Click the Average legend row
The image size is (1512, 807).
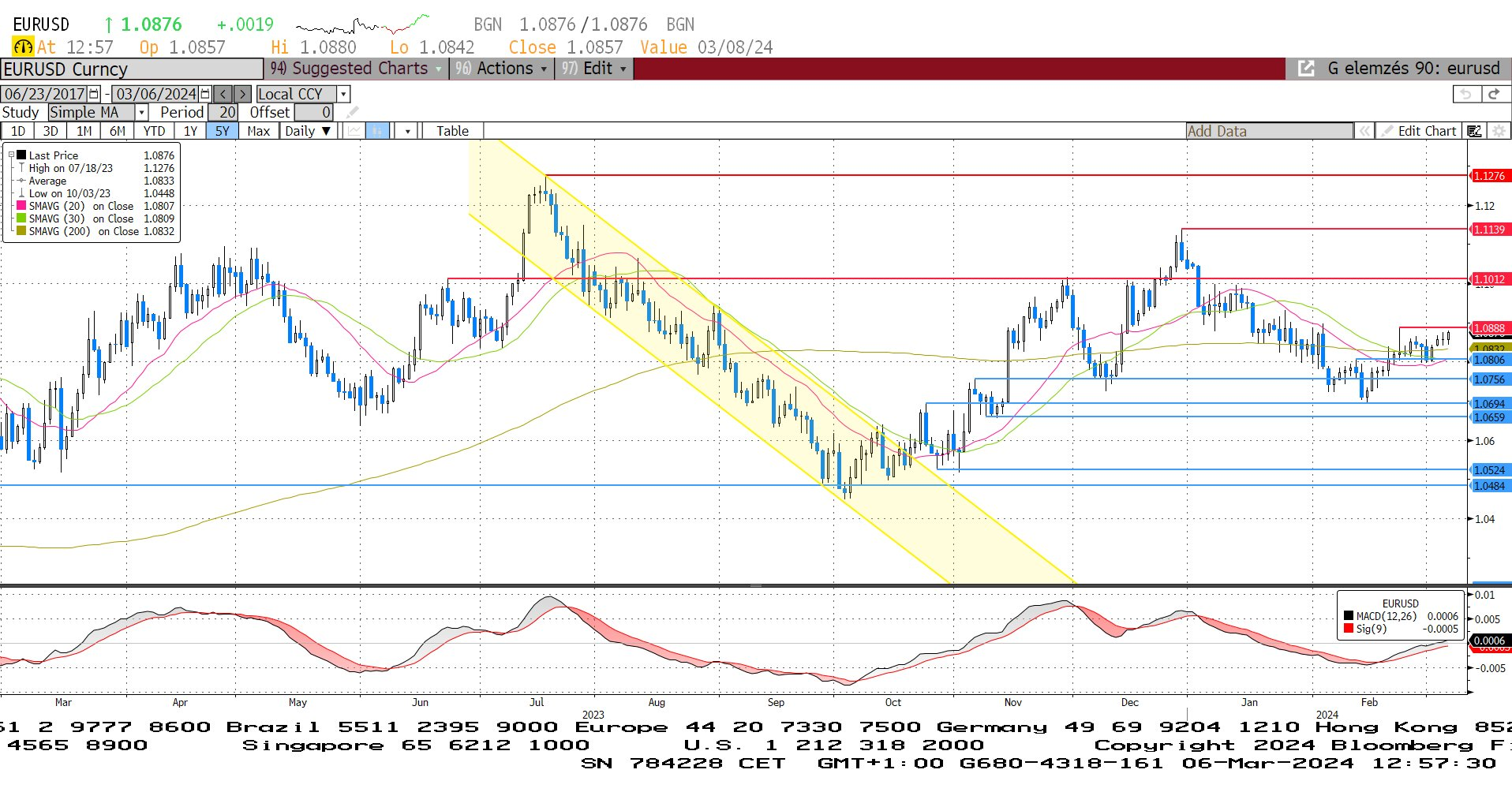[95, 181]
